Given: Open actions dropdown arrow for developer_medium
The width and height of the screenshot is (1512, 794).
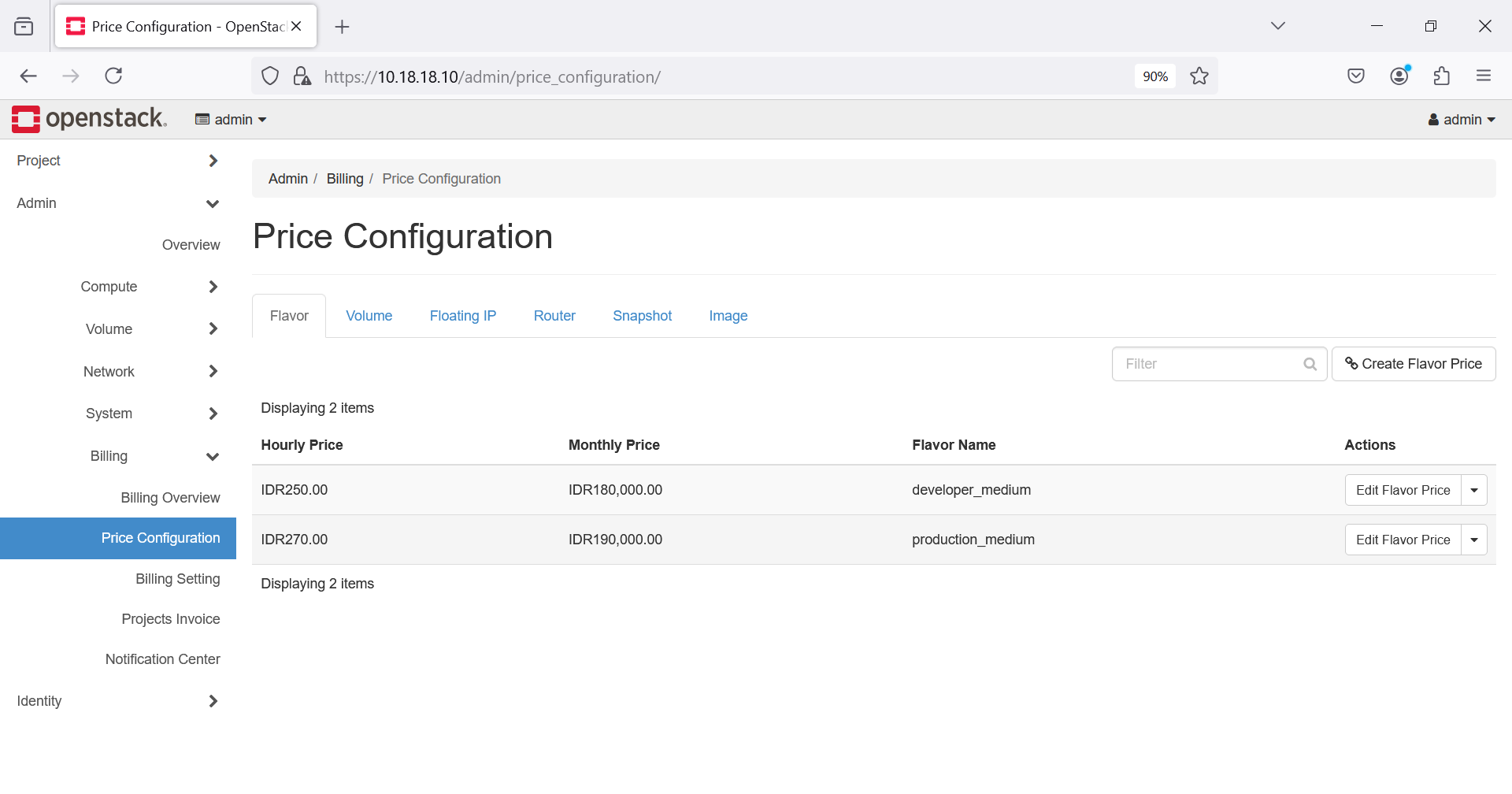Looking at the screenshot, I should tap(1473, 490).
